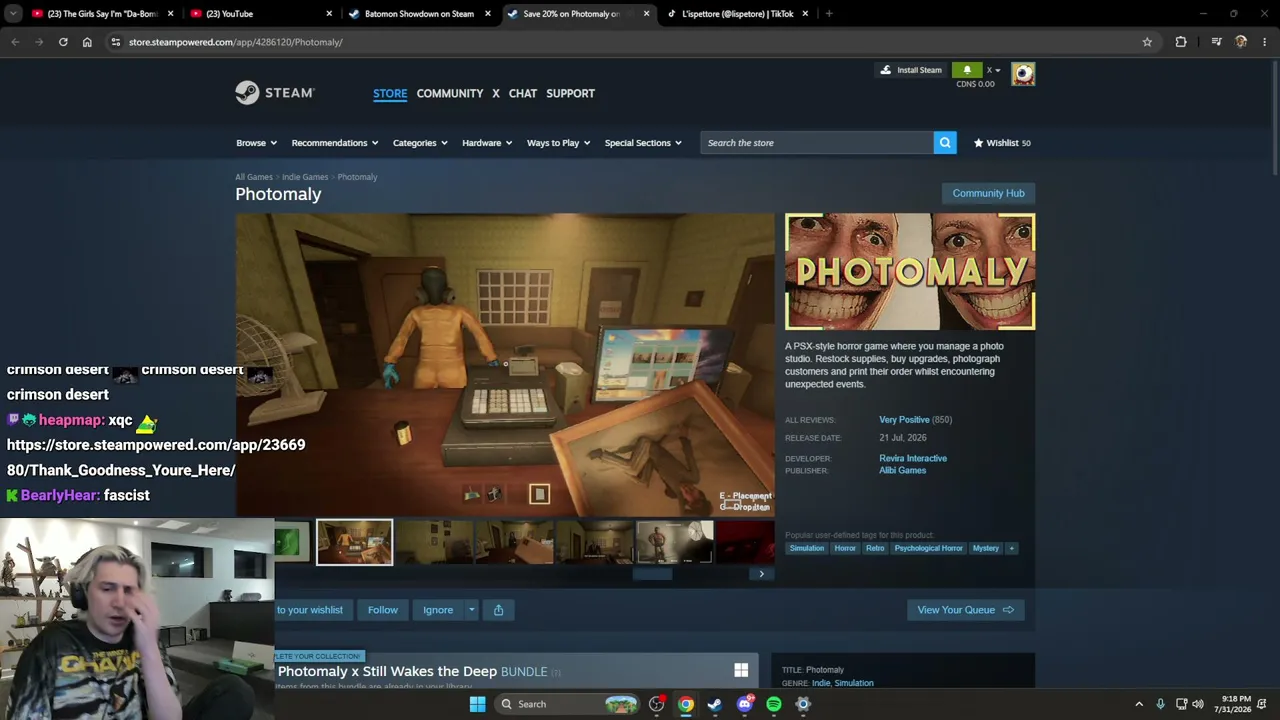
Task: Open the SUPPORT link in the header
Action: pyautogui.click(x=571, y=93)
